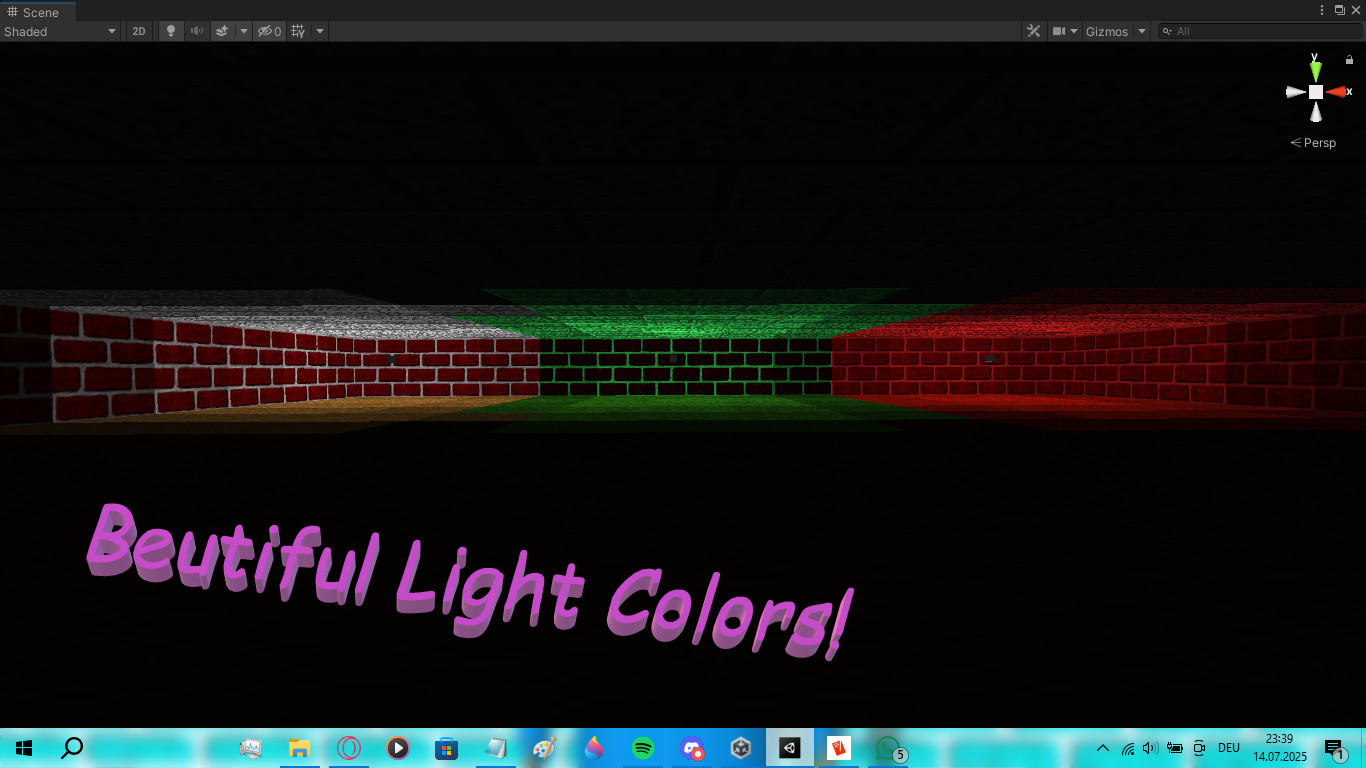The image size is (1366, 768).
Task: Toggle scene lighting with the bulb icon
Action: pos(170,31)
